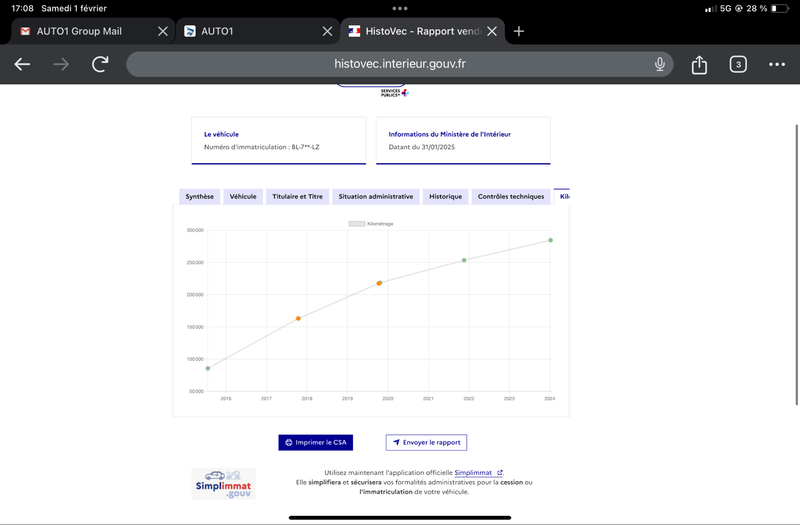
Task: Open the tab switcher showing 3 tabs
Action: pos(738,64)
